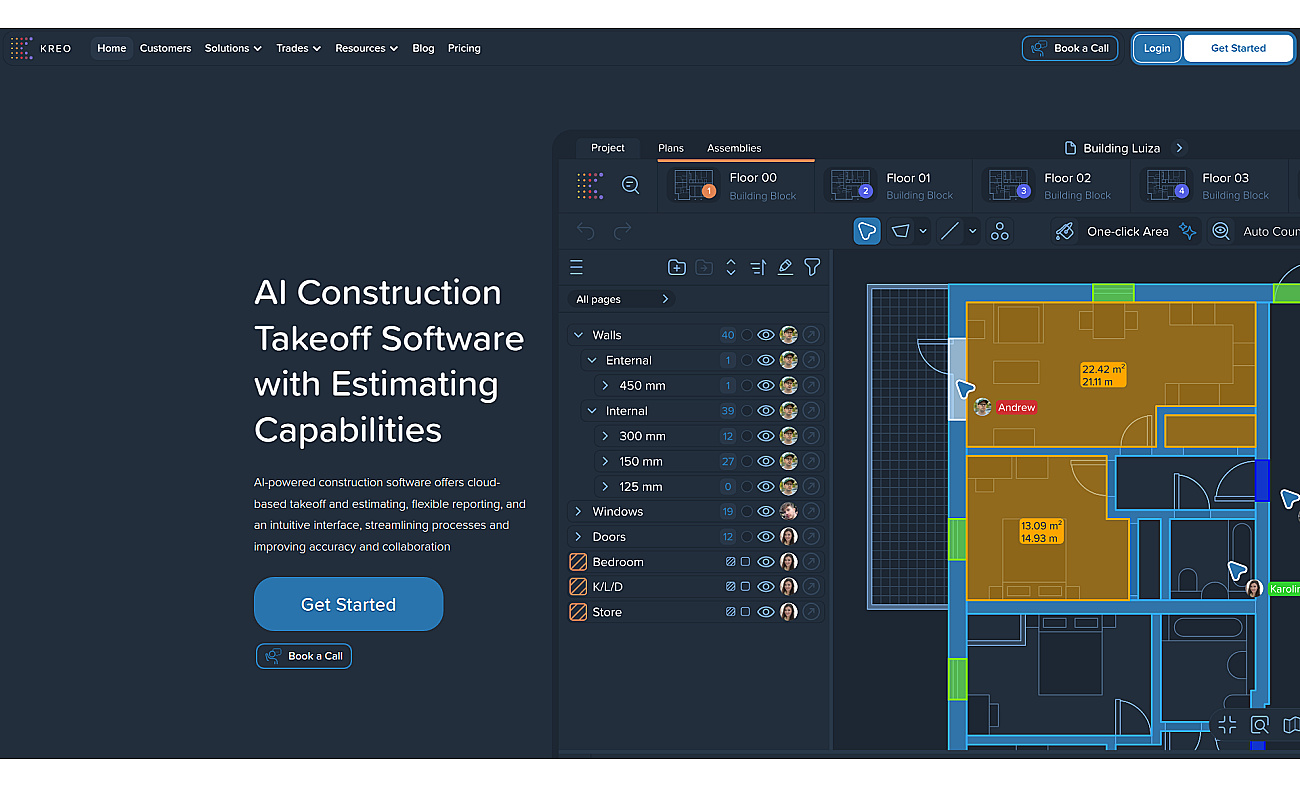Click the Login button
The image size is (1300, 788).
[1157, 48]
